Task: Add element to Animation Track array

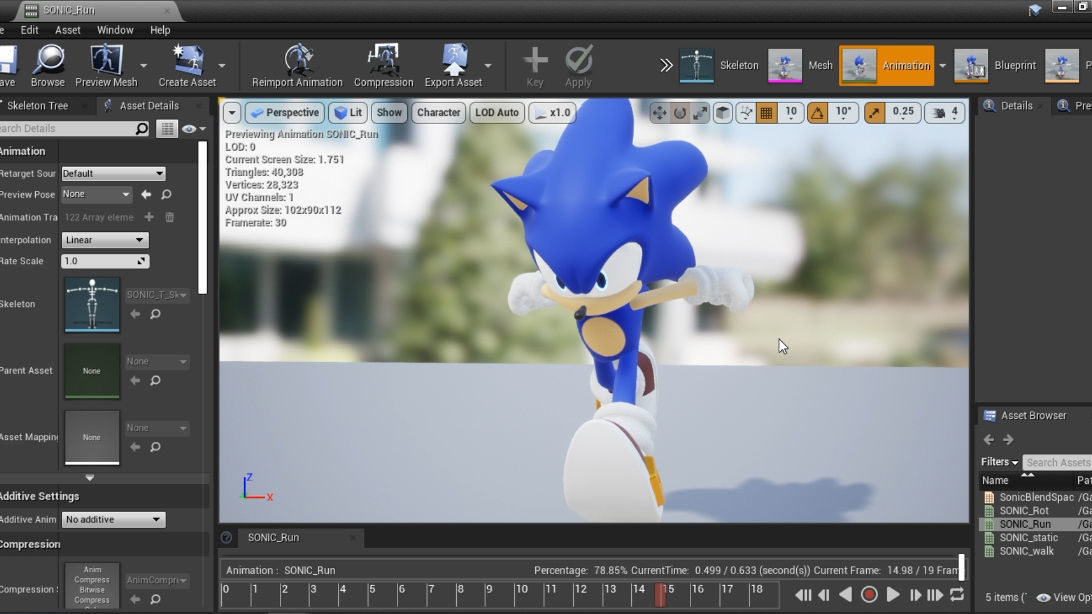Action: pyautogui.click(x=149, y=217)
